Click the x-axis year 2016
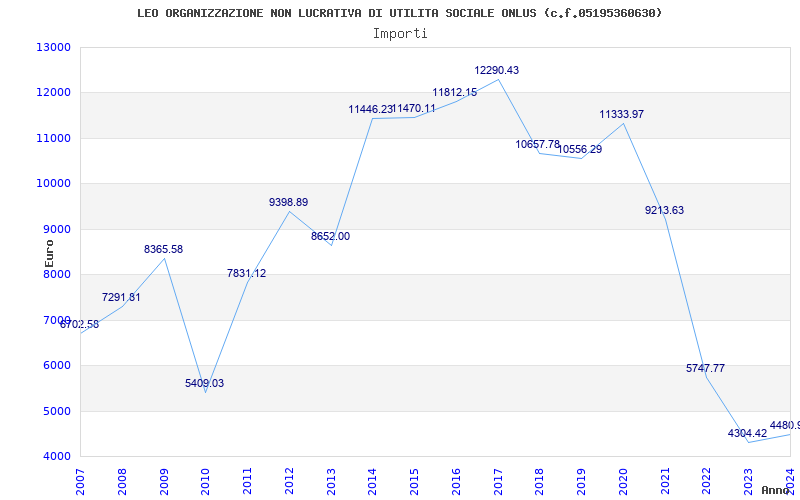Viewport: 800px width, 500px height. point(456,481)
